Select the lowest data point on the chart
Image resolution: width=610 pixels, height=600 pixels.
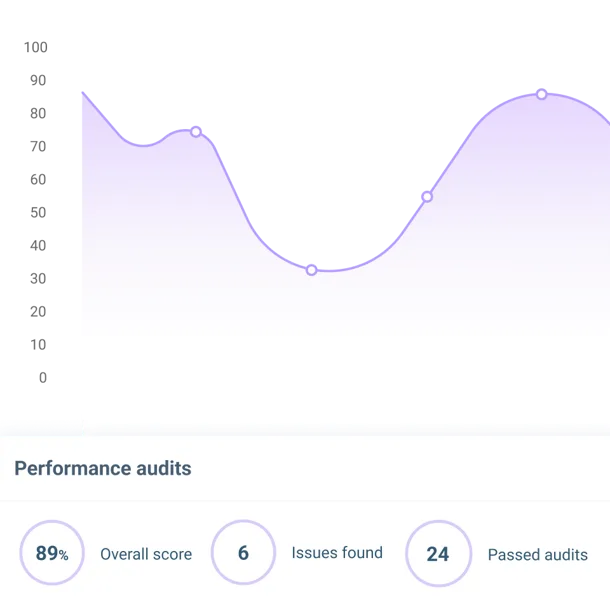pos(311,270)
